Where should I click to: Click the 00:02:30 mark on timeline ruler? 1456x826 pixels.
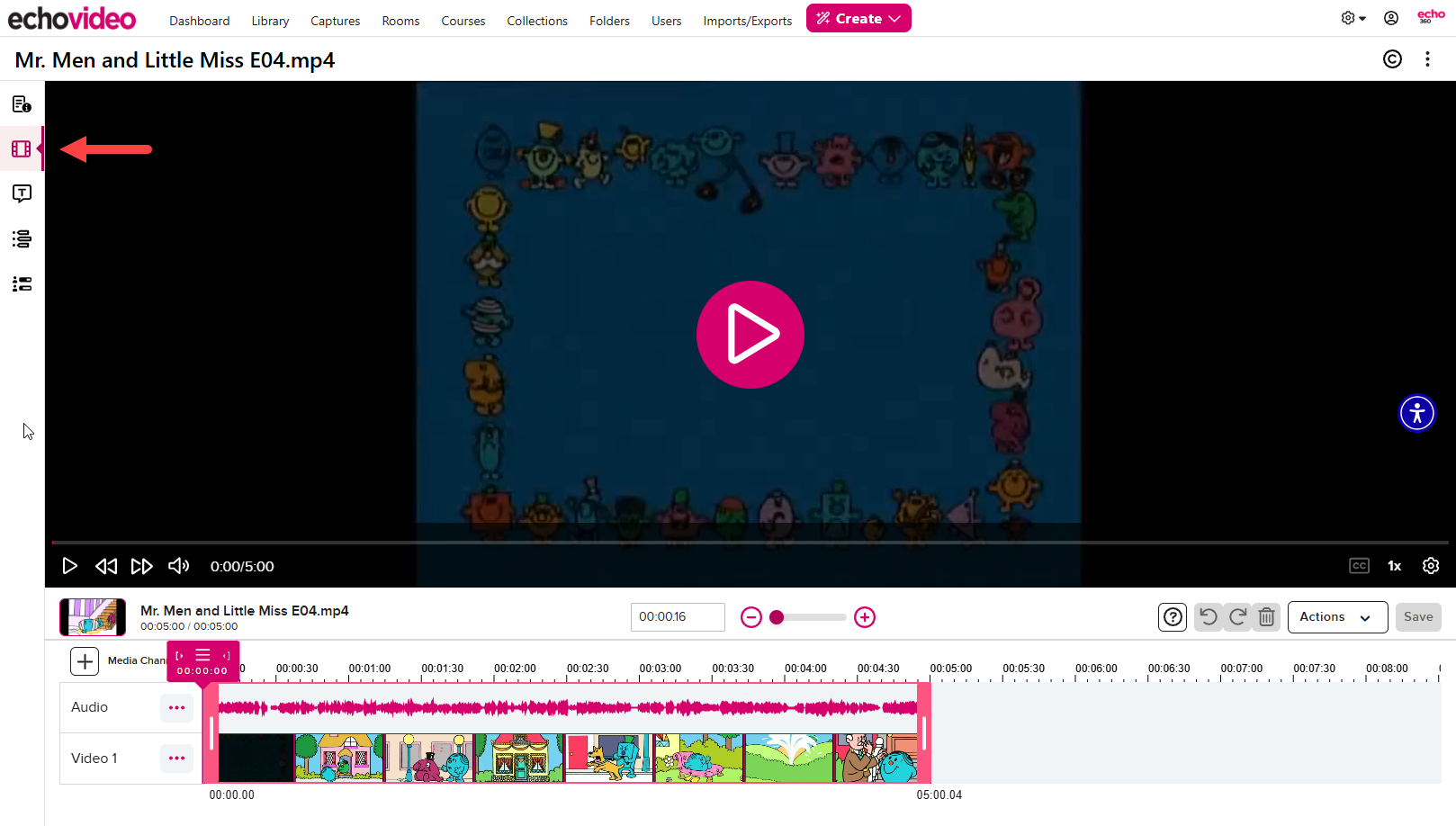[x=588, y=669]
